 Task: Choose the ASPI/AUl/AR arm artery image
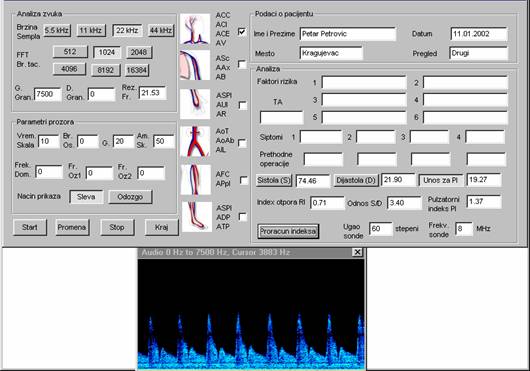pos(195,104)
